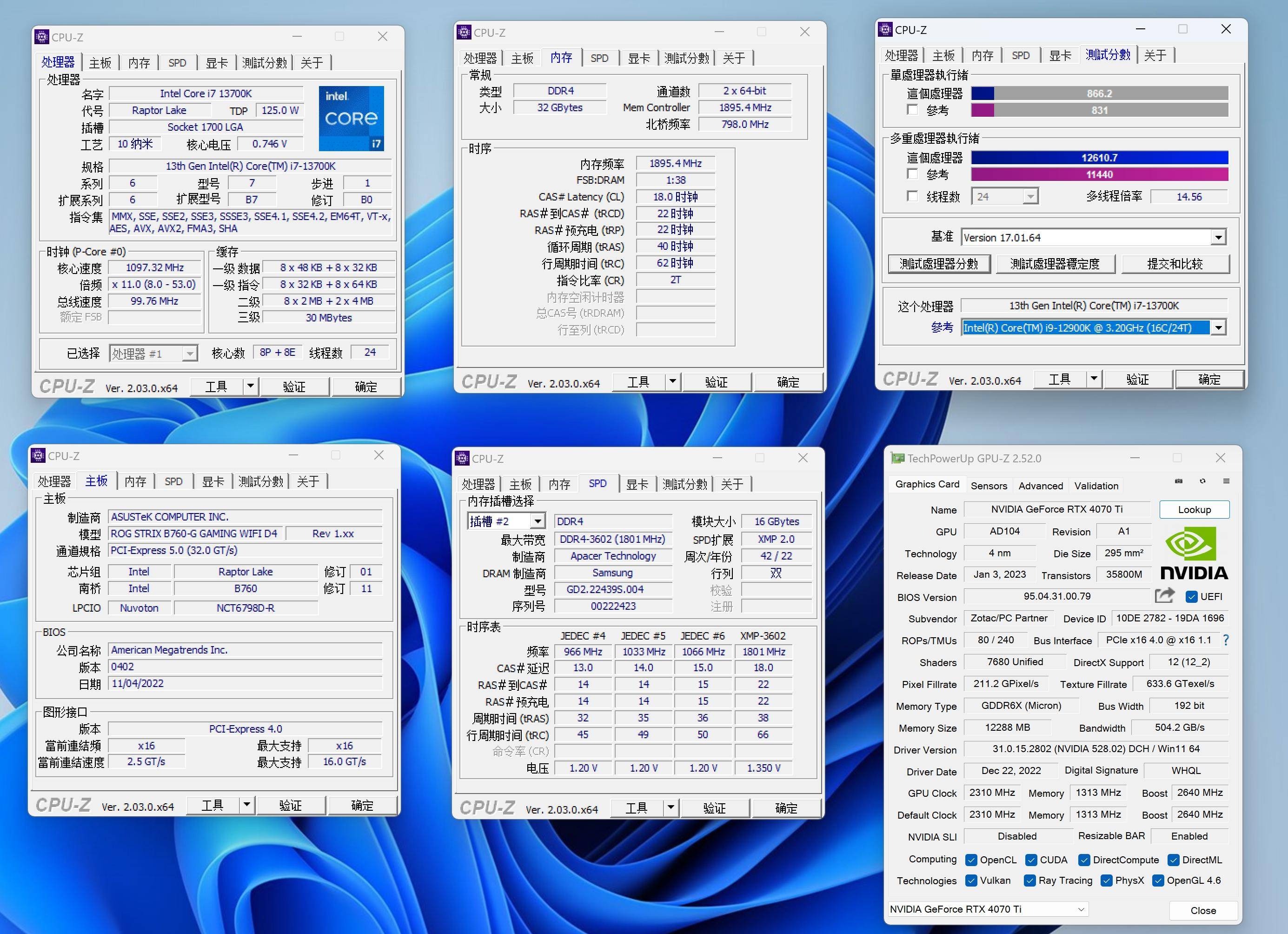
Task: Switch to 測試分數 tab in the mainboard-tab window
Action: (x=261, y=481)
